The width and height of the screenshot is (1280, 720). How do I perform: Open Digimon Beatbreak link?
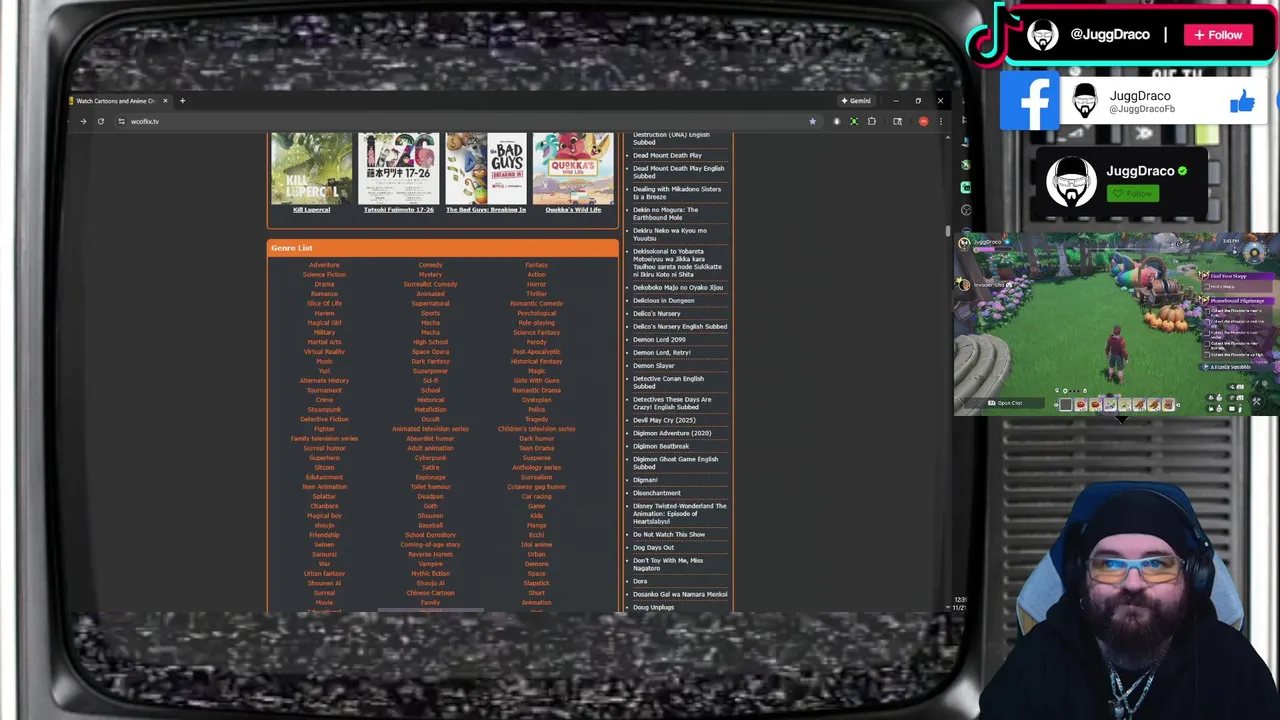(661, 446)
